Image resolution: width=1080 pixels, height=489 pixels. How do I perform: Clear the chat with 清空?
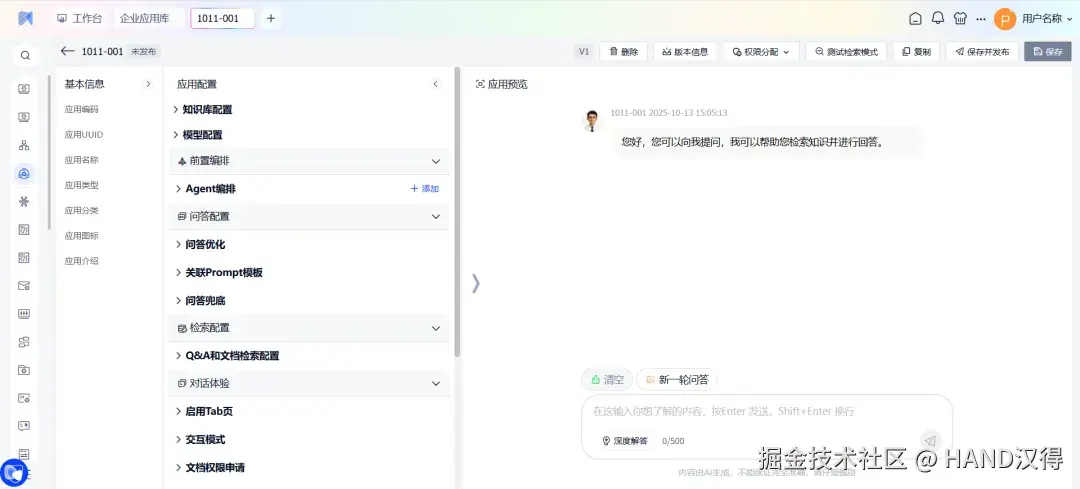pyautogui.click(x=607, y=379)
